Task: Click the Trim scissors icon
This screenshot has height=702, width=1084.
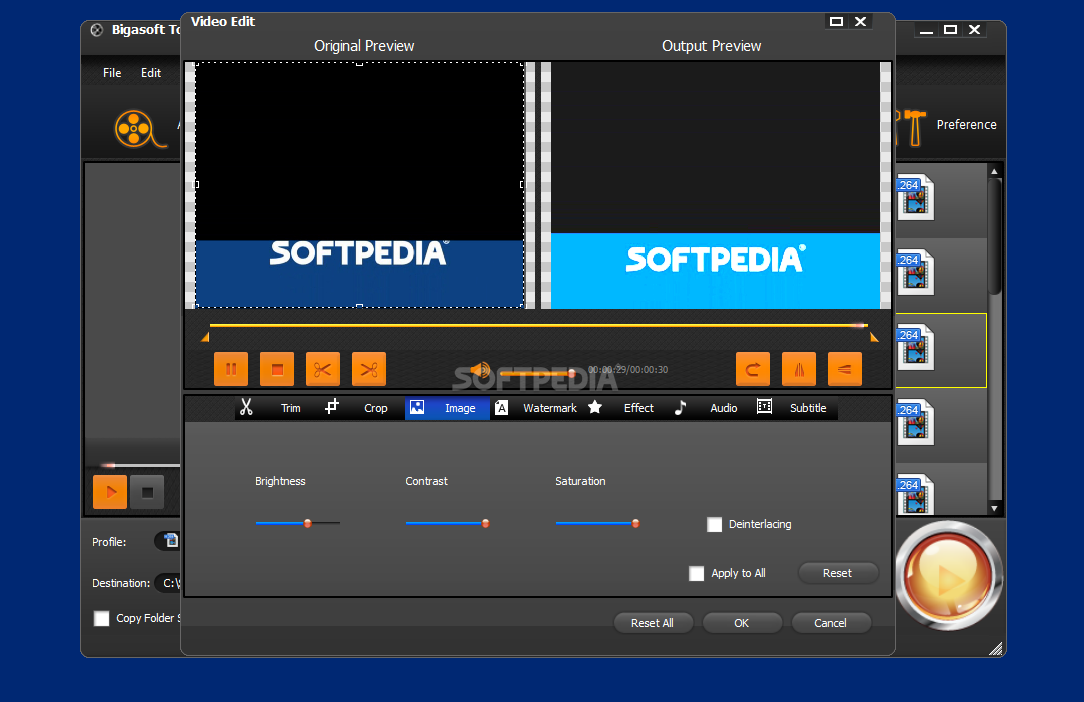Action: point(246,407)
